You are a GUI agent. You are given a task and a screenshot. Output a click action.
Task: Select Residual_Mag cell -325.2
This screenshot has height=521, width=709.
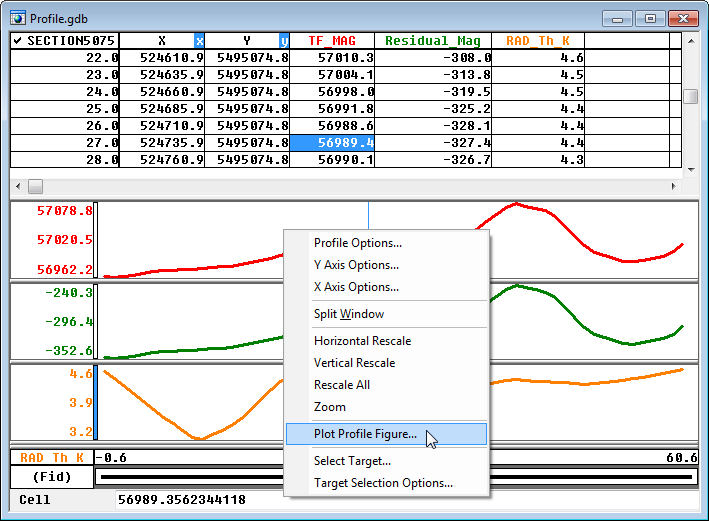(433, 109)
